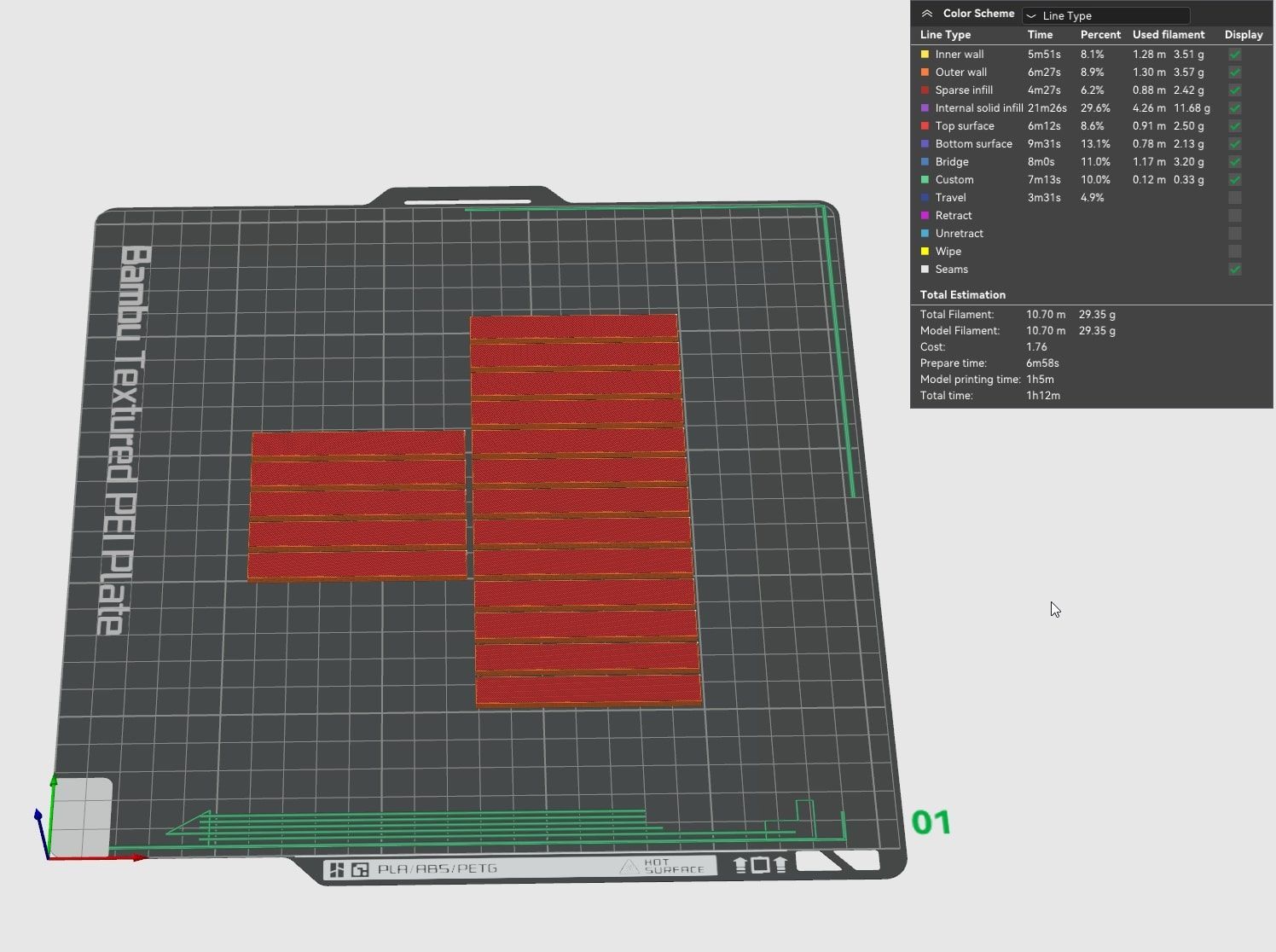Click the Display column header
The image size is (1276, 952).
pos(1244,34)
